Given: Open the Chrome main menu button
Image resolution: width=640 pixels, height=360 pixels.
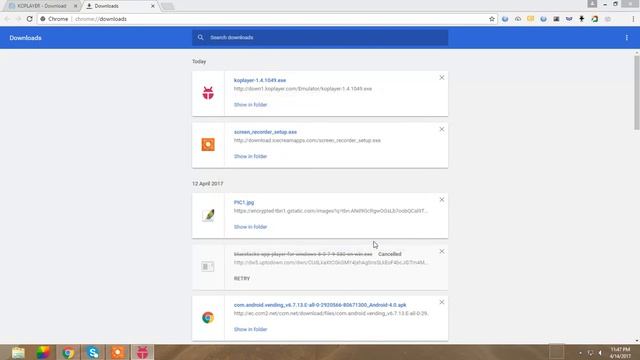Looking at the screenshot, I should tap(633, 19).
